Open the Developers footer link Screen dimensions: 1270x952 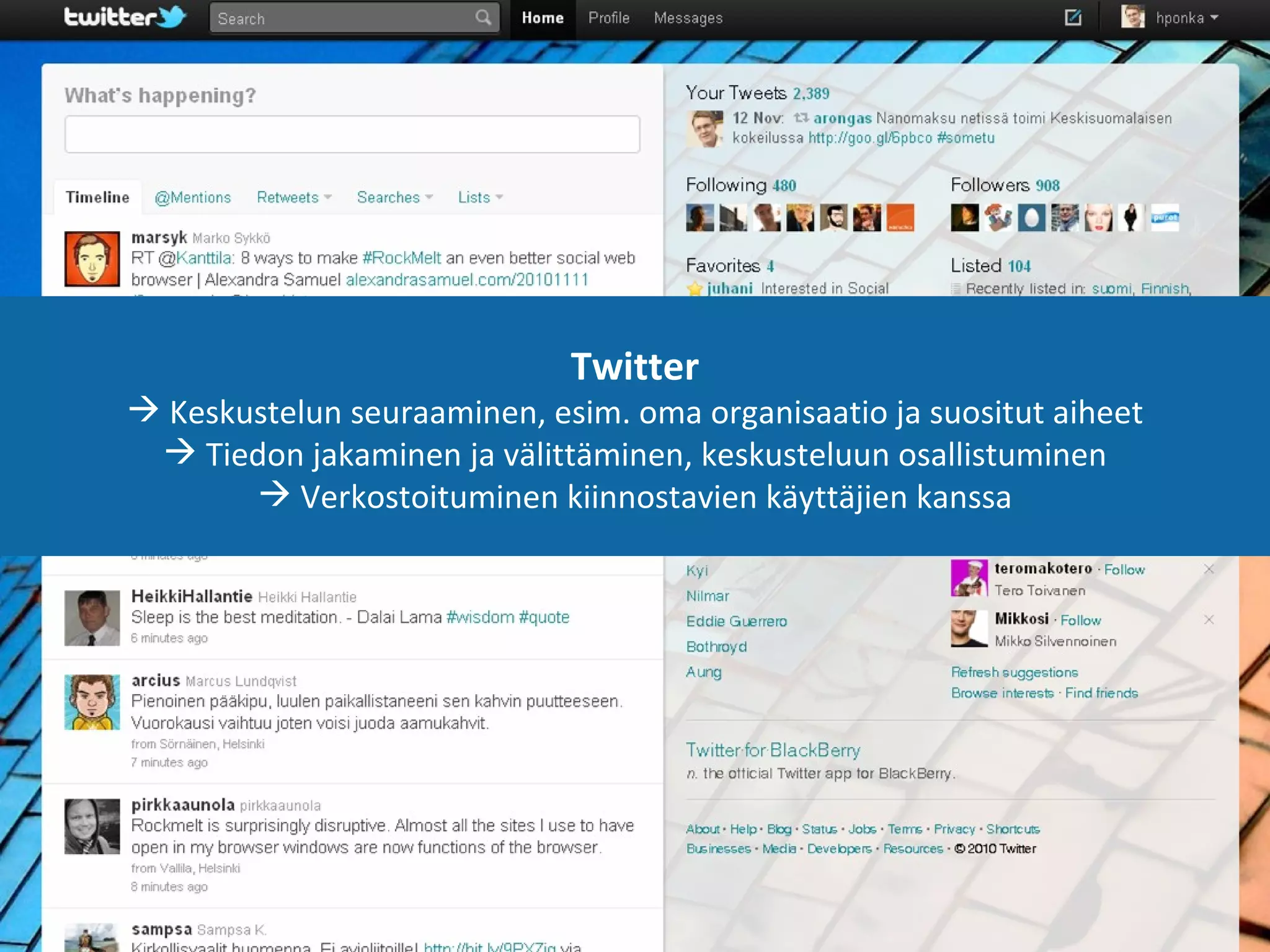click(839, 848)
